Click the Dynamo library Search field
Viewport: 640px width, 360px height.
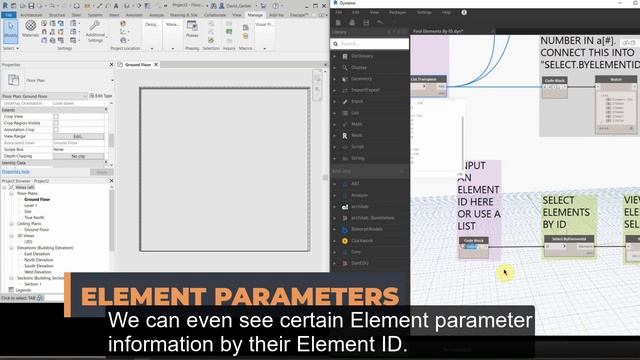(369, 43)
